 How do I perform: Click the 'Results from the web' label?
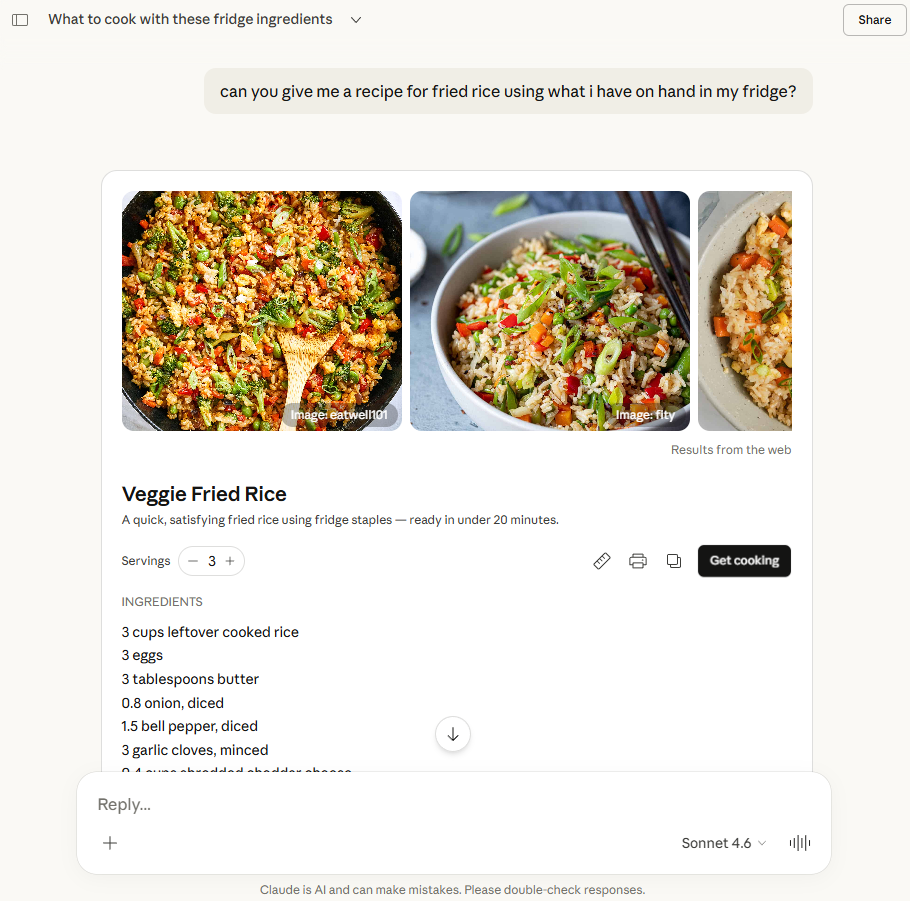click(x=730, y=450)
